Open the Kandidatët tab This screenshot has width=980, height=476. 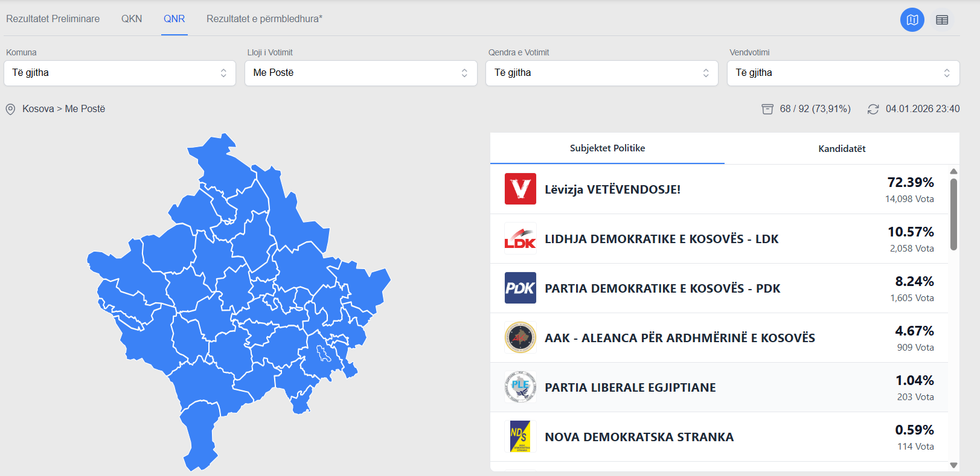point(843,148)
